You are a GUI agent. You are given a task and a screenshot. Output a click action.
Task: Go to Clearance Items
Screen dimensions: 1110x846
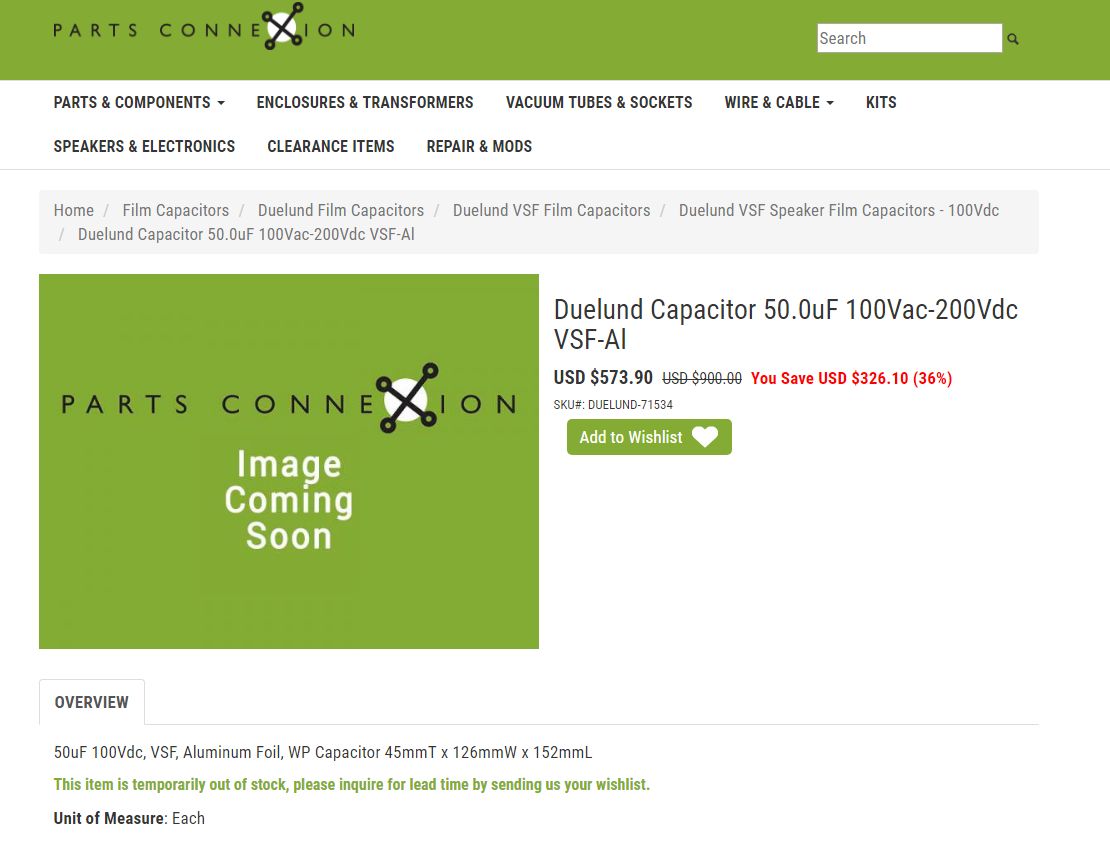[331, 147]
